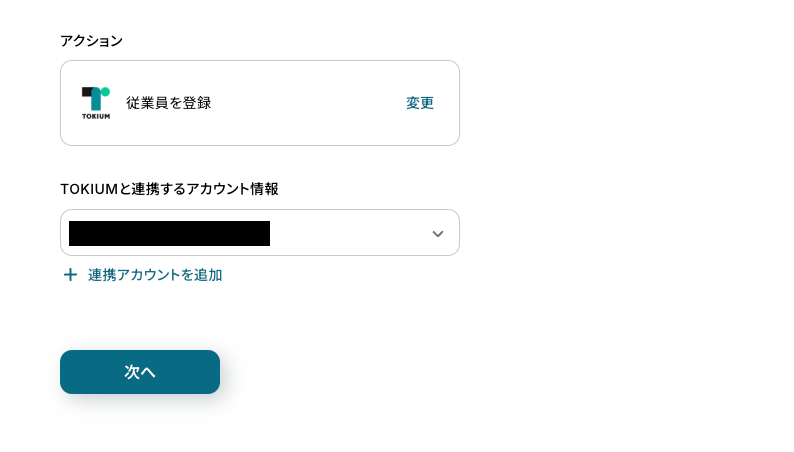Click the TOKIUM logo icon
The width and height of the screenshot is (794, 452).
click(x=96, y=103)
